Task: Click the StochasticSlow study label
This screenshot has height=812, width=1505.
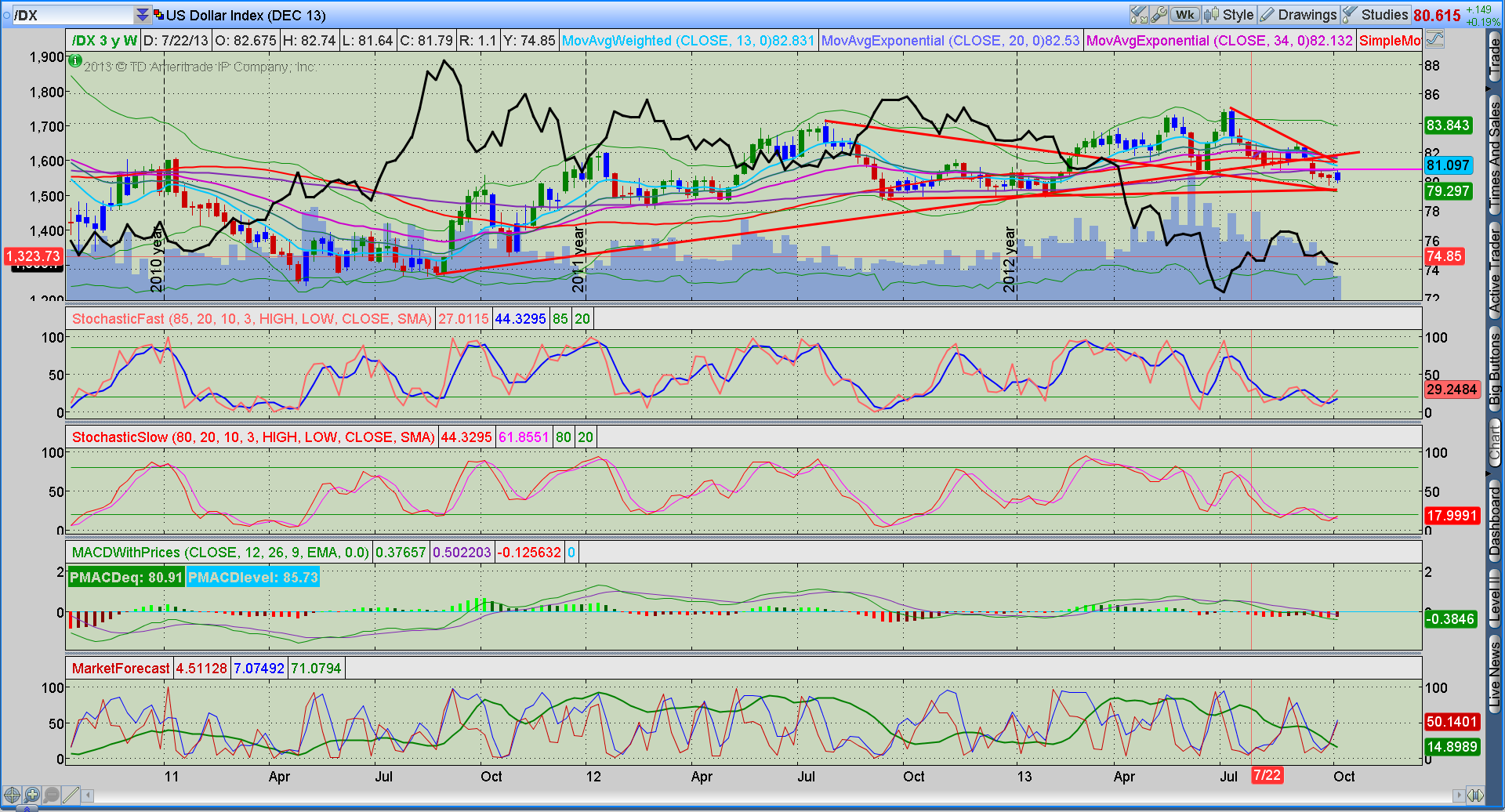Action: (x=253, y=437)
